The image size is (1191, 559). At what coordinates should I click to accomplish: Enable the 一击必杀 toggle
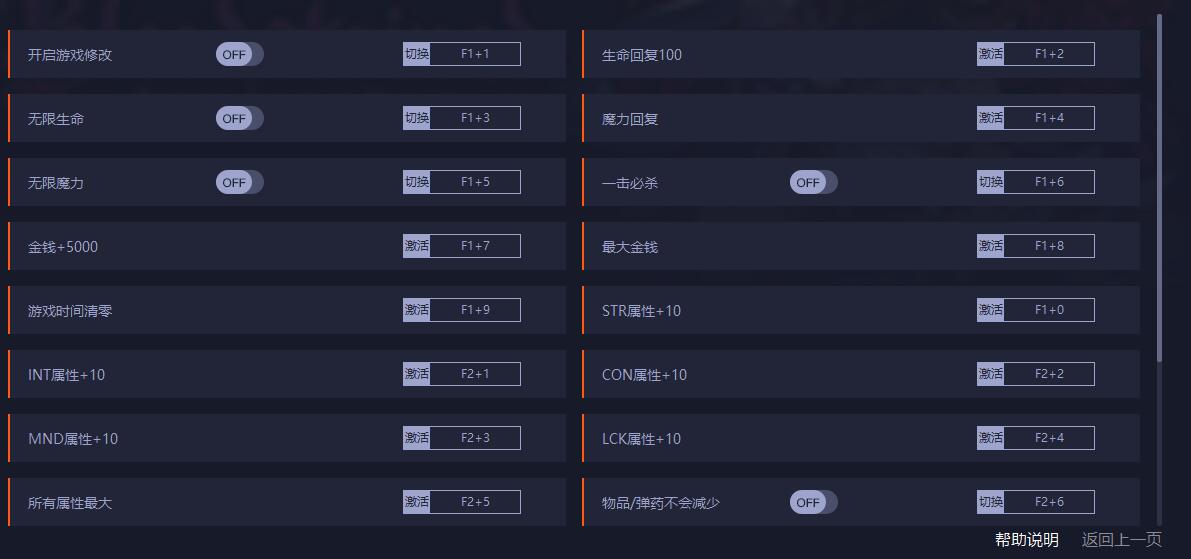(813, 182)
